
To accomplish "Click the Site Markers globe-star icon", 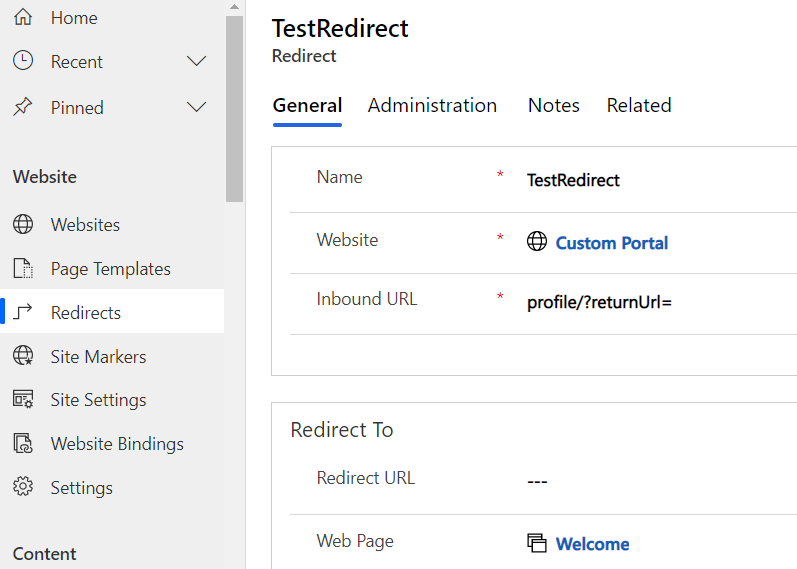I will 23,355.
